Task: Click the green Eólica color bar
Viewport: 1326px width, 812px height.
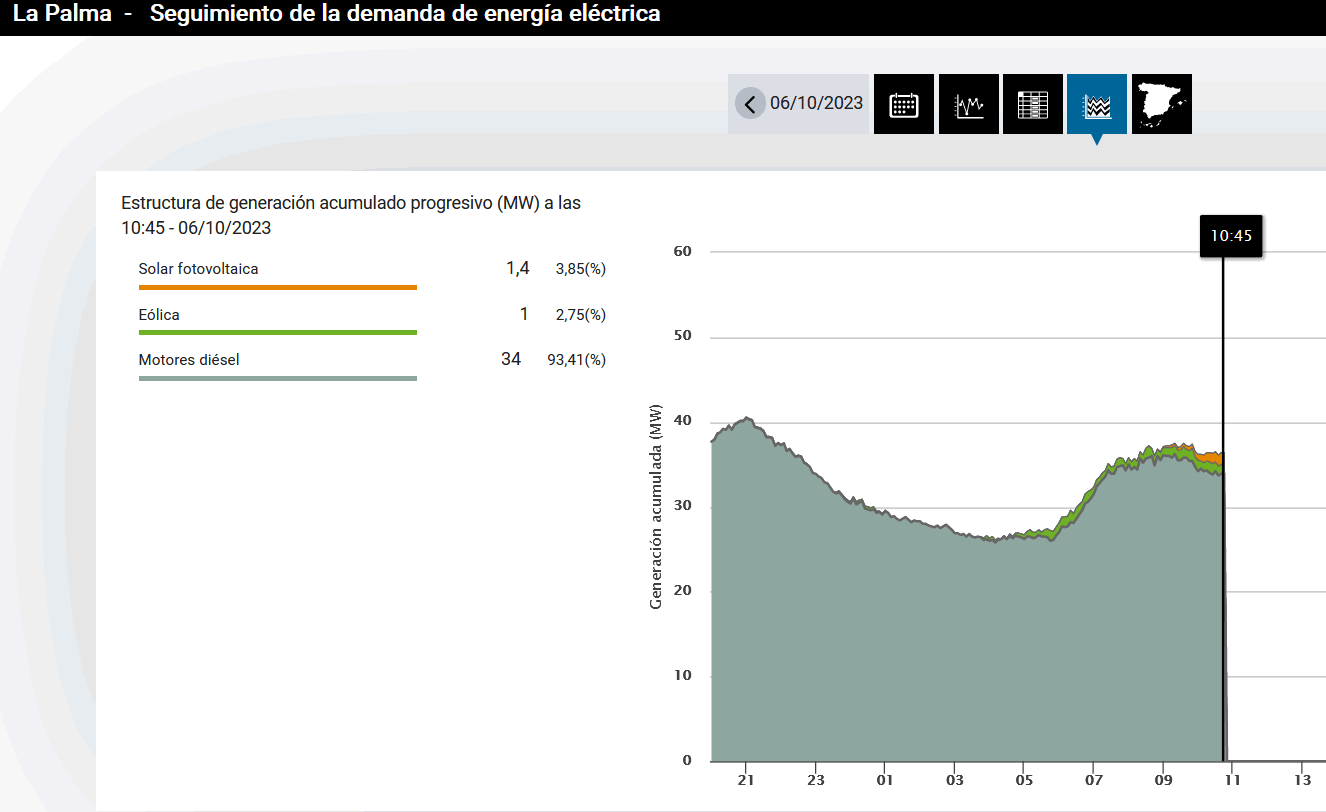Action: (277, 332)
